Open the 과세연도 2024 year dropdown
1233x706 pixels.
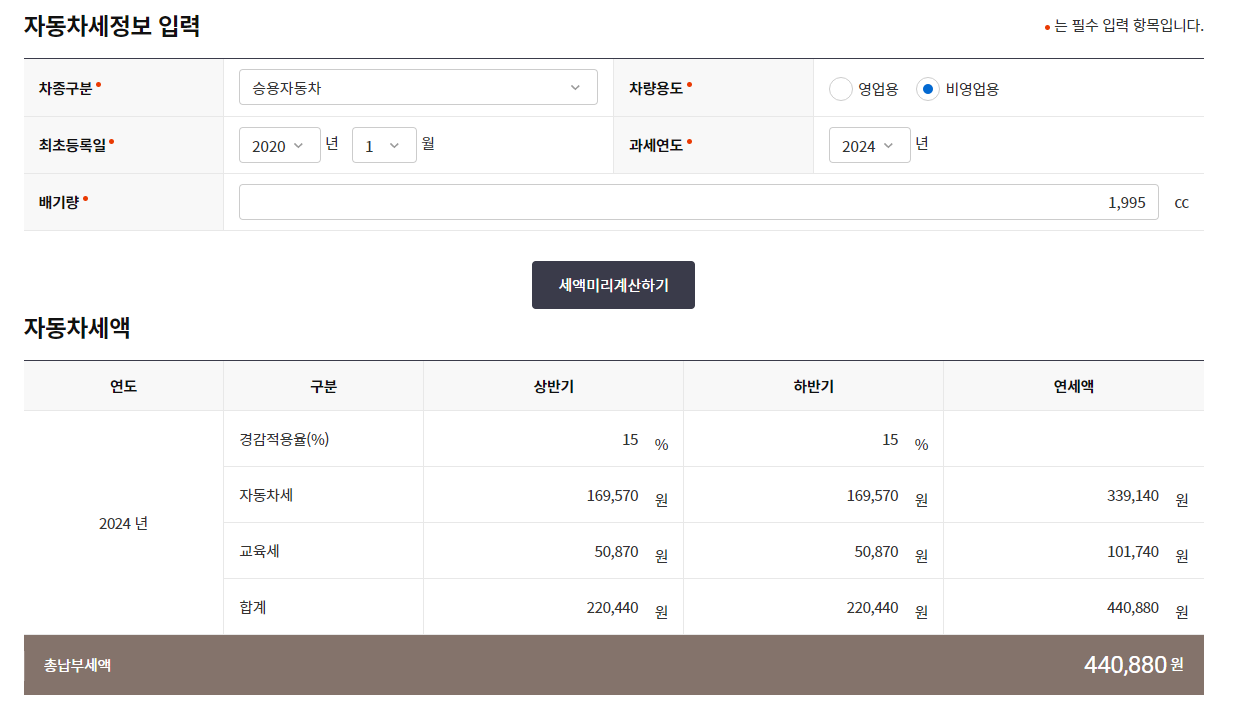[x=869, y=144]
